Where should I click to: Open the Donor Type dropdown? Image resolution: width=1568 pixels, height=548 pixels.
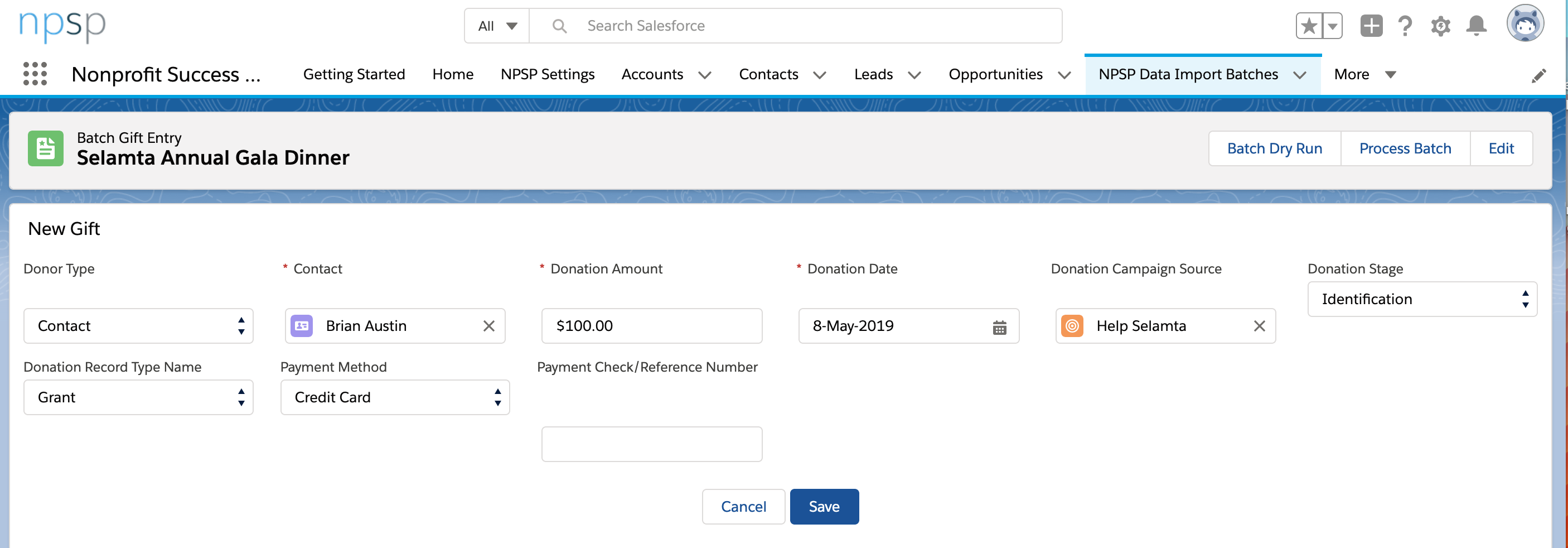pyautogui.click(x=138, y=326)
